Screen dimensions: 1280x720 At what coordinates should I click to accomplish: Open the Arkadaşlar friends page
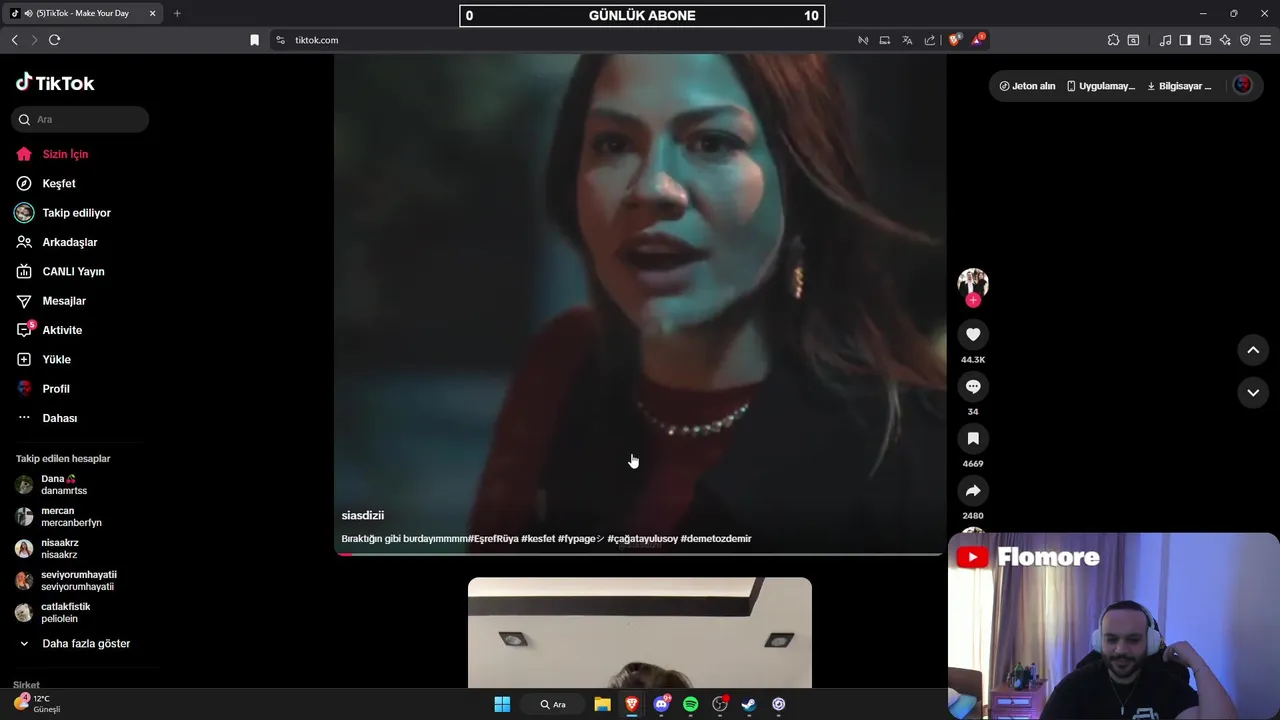click(69, 242)
